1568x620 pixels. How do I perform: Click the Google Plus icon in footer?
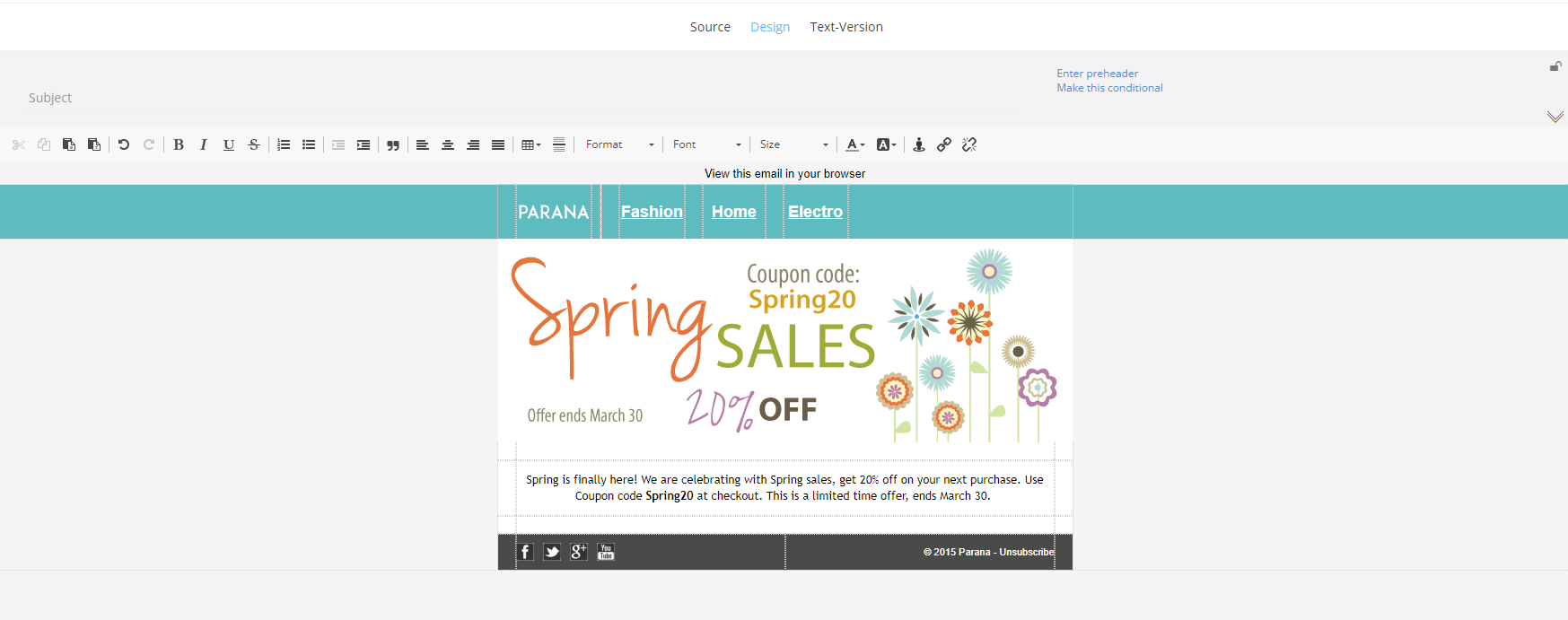tap(579, 552)
